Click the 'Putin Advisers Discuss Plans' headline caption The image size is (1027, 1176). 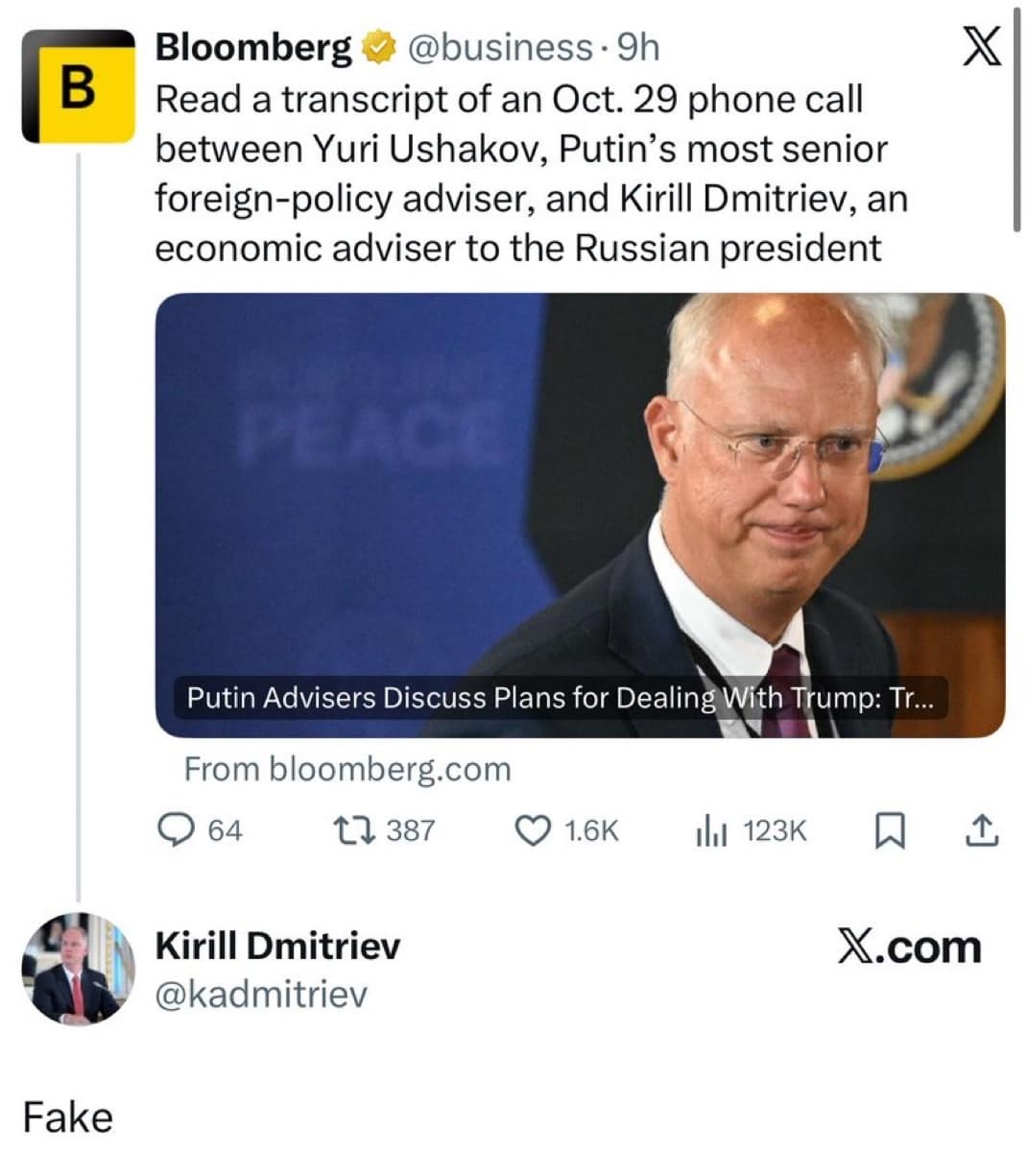pyautogui.click(x=559, y=698)
